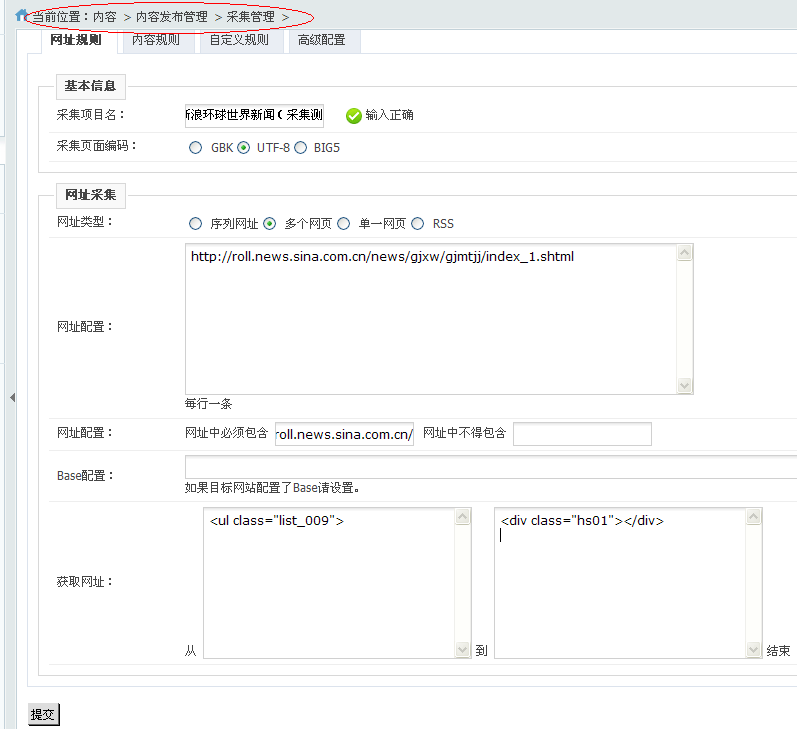The image size is (797, 729).
Task: Go to the 高级配置 tab
Action: [x=322, y=41]
